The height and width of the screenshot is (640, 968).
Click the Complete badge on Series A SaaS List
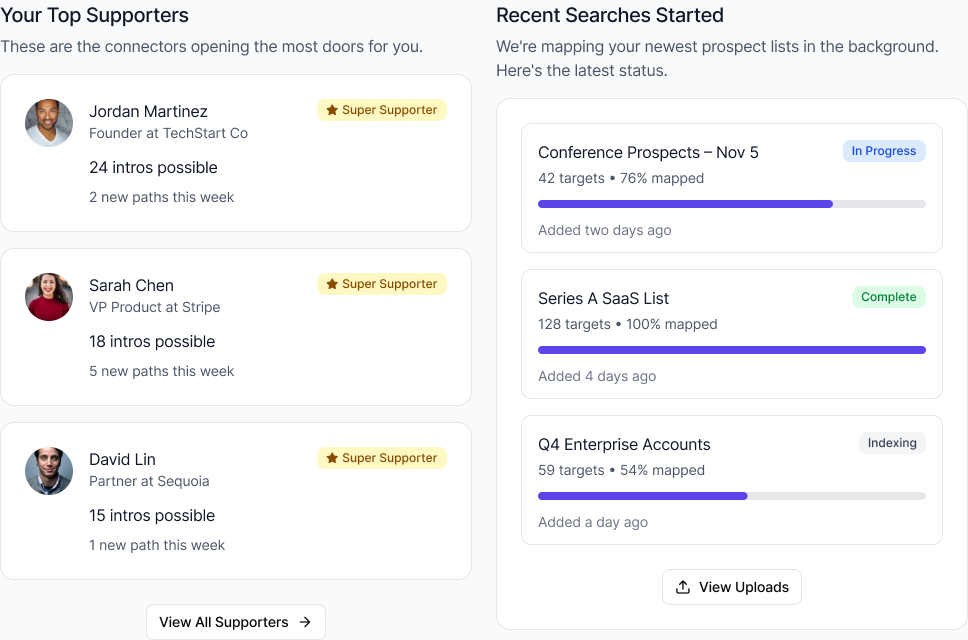coord(888,297)
